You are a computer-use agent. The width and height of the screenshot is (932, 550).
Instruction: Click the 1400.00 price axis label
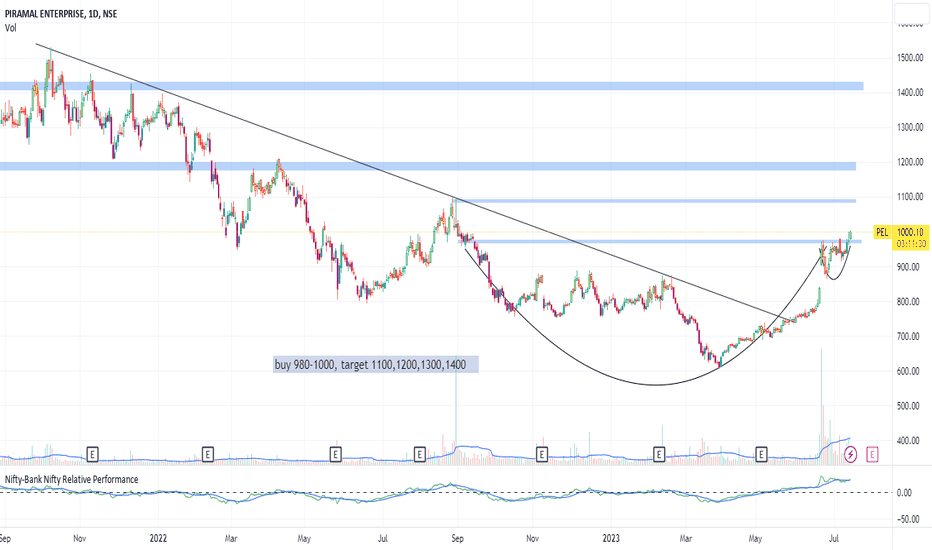(x=910, y=92)
